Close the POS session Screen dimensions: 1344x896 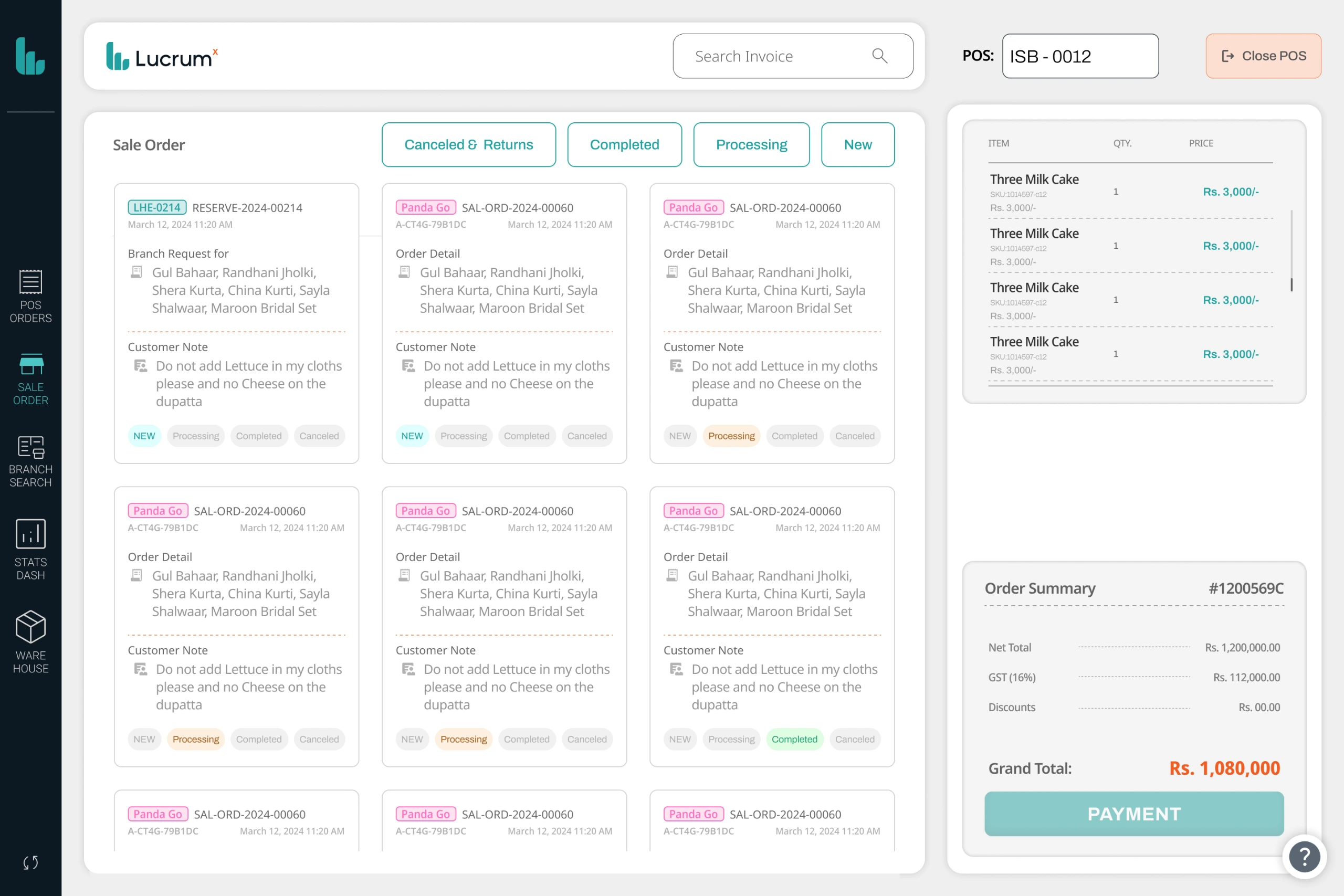(x=1263, y=56)
